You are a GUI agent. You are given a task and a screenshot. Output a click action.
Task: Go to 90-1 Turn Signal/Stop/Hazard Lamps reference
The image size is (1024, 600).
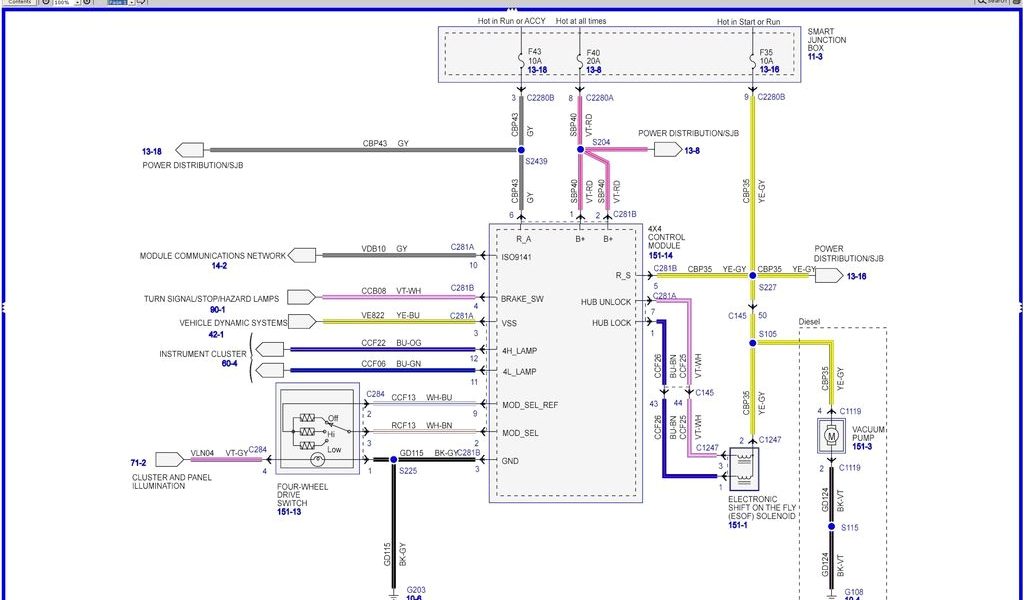click(x=218, y=309)
